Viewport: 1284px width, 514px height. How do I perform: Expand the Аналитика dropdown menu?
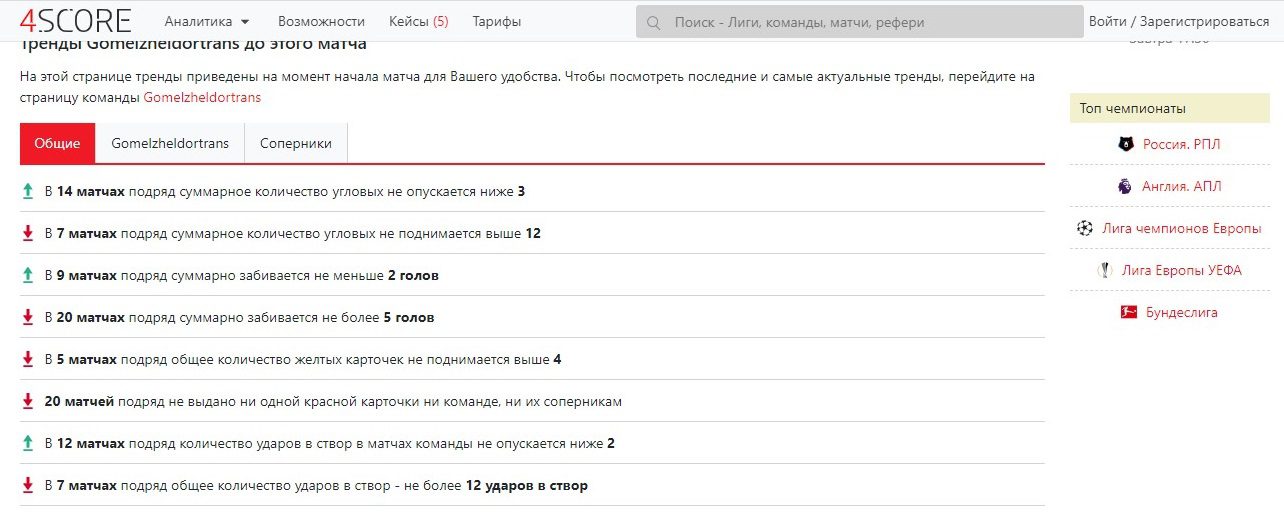pyautogui.click(x=207, y=21)
